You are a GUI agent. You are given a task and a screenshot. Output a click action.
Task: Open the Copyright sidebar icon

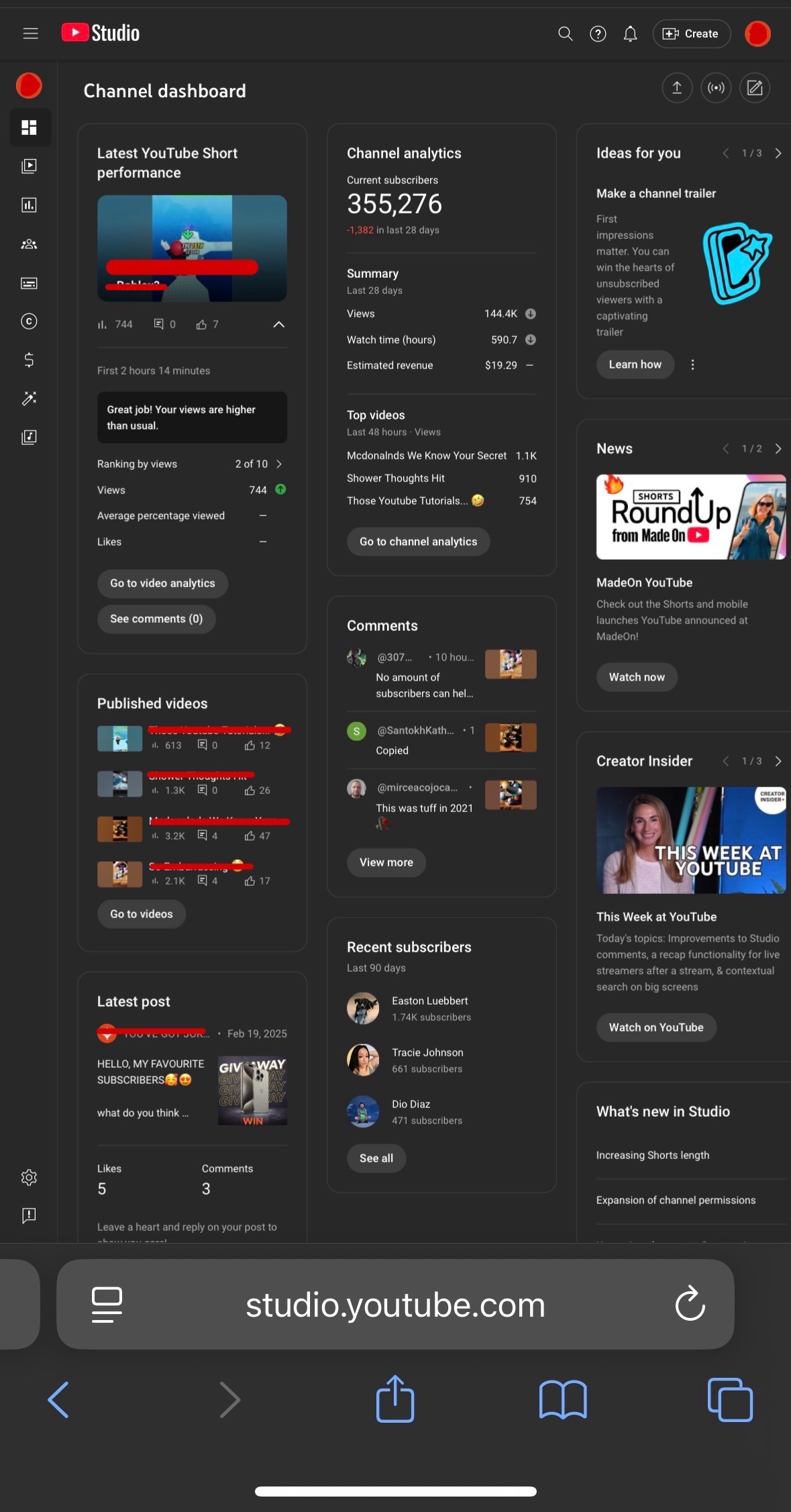tap(29, 321)
